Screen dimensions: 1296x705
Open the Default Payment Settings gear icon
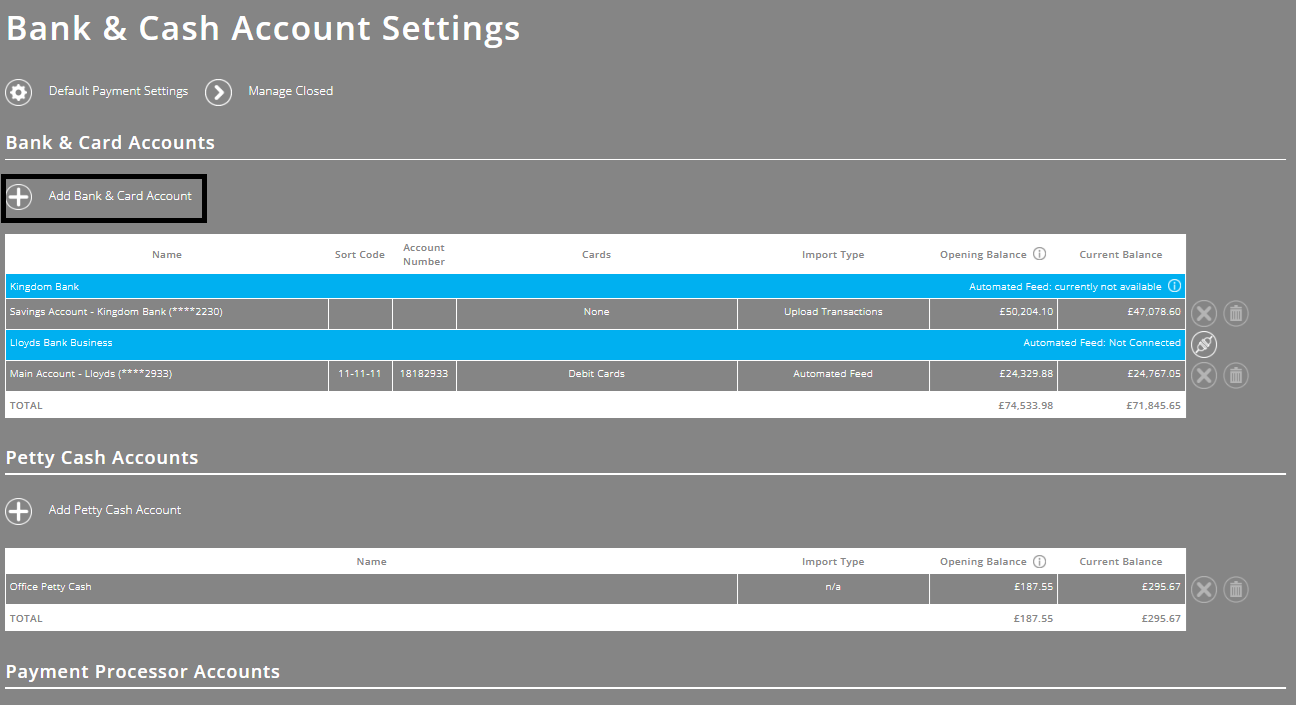coord(18,92)
